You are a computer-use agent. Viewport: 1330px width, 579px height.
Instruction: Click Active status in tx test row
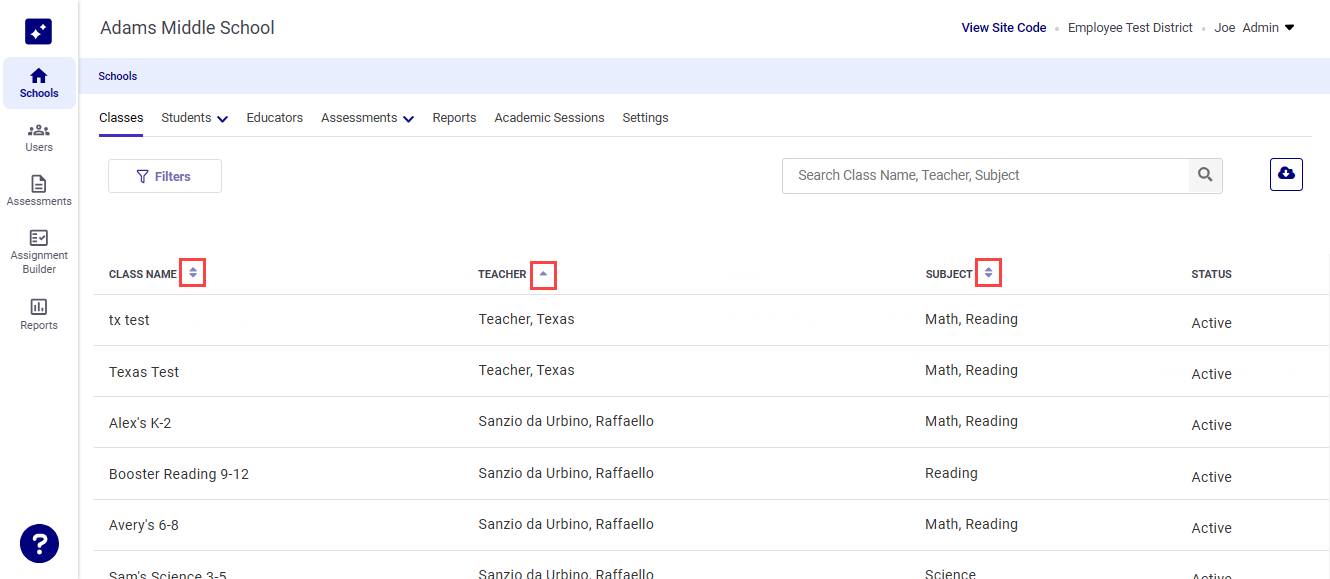tap(1211, 323)
